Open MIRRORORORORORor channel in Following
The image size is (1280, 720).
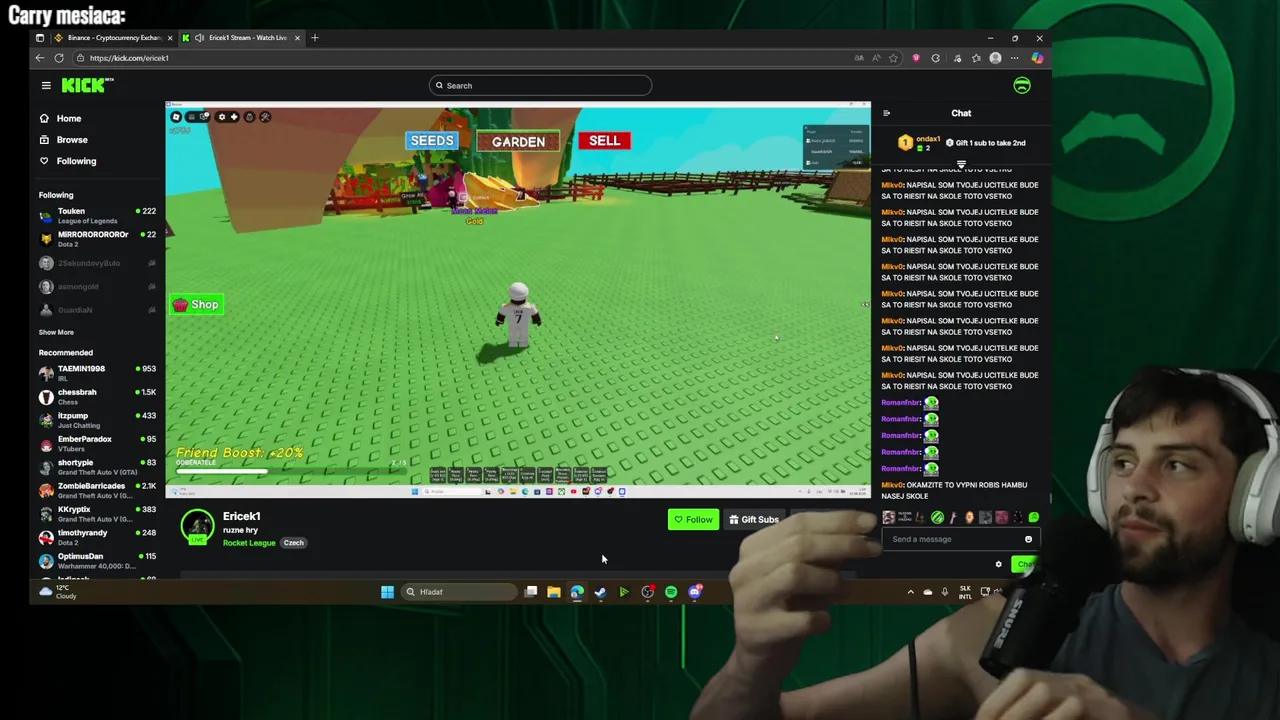coord(97,239)
